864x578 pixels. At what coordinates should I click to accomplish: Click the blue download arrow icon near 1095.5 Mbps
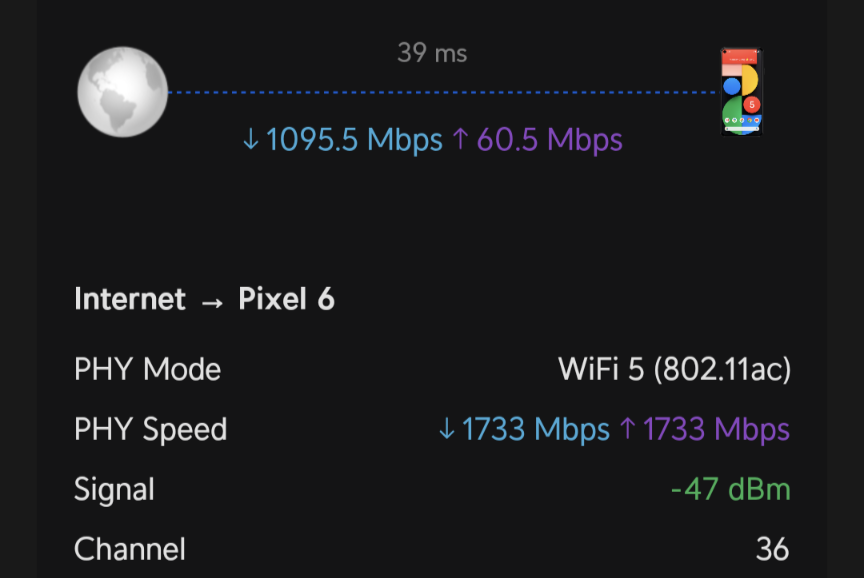click(251, 139)
